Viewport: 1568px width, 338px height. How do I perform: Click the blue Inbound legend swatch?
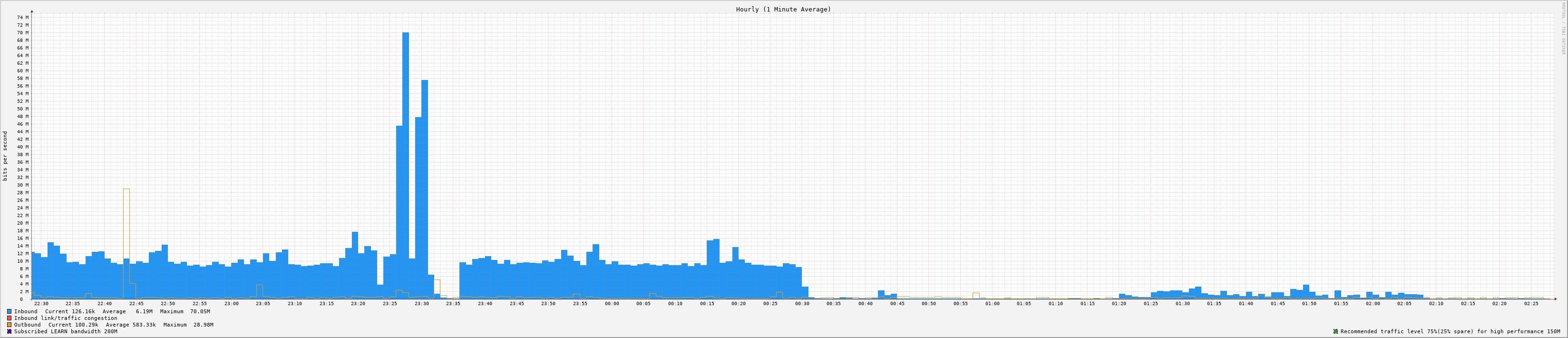[x=10, y=311]
